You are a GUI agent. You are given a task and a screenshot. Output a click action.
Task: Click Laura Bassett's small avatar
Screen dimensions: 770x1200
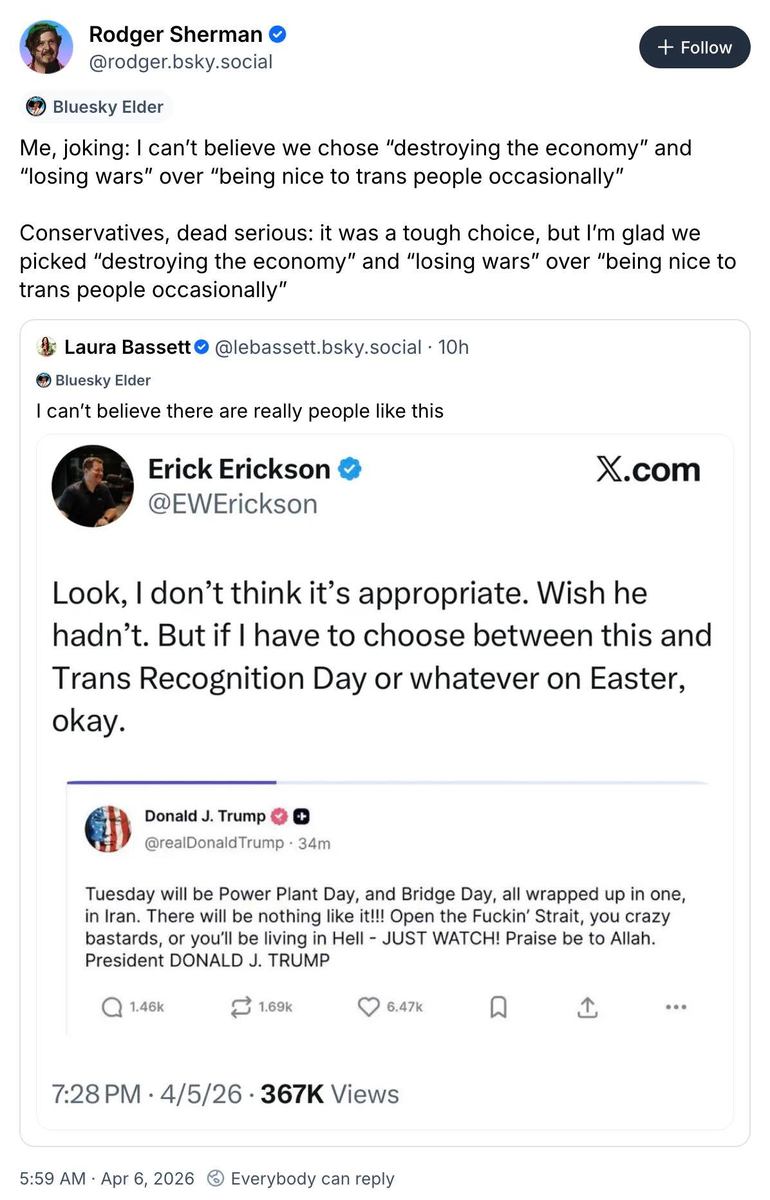coord(46,347)
